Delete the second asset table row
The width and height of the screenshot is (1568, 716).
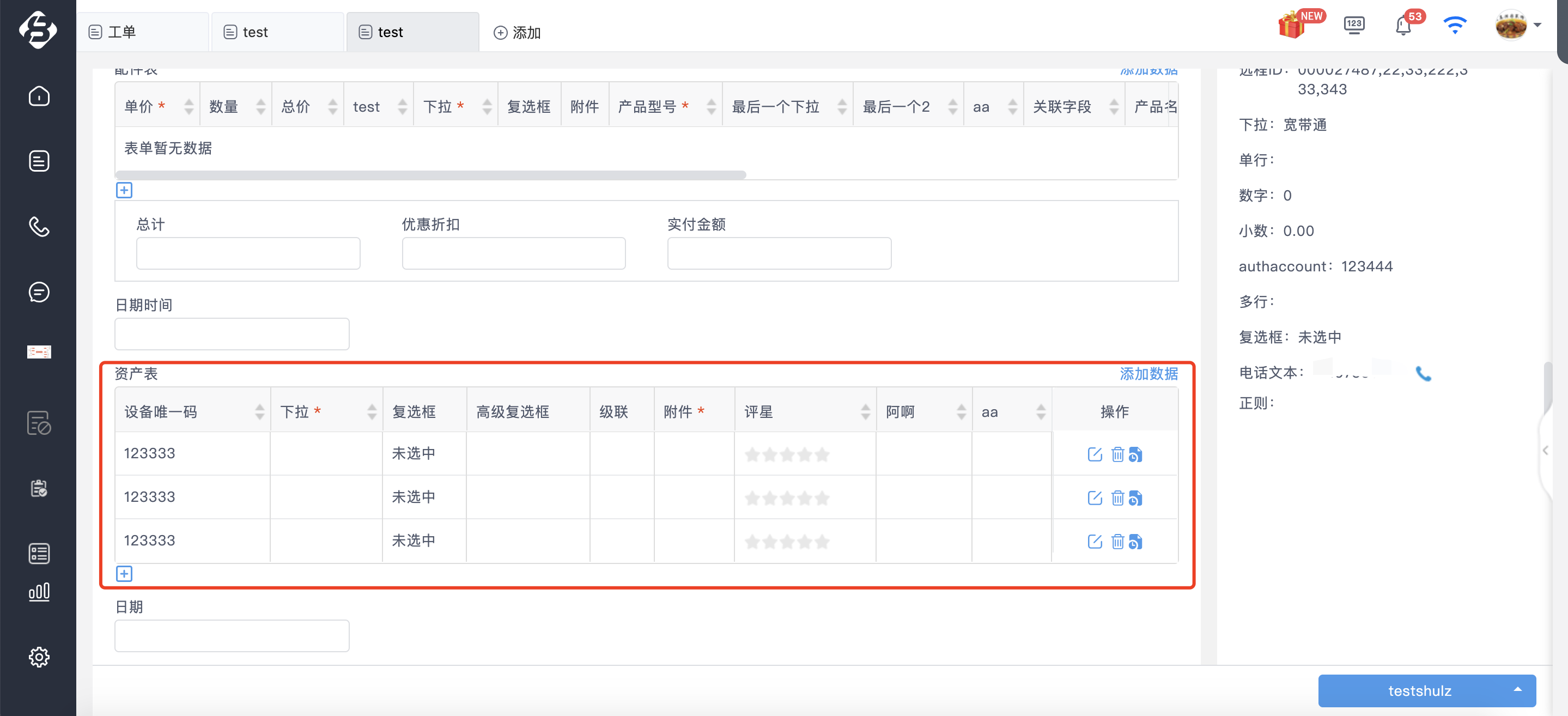coord(1117,497)
